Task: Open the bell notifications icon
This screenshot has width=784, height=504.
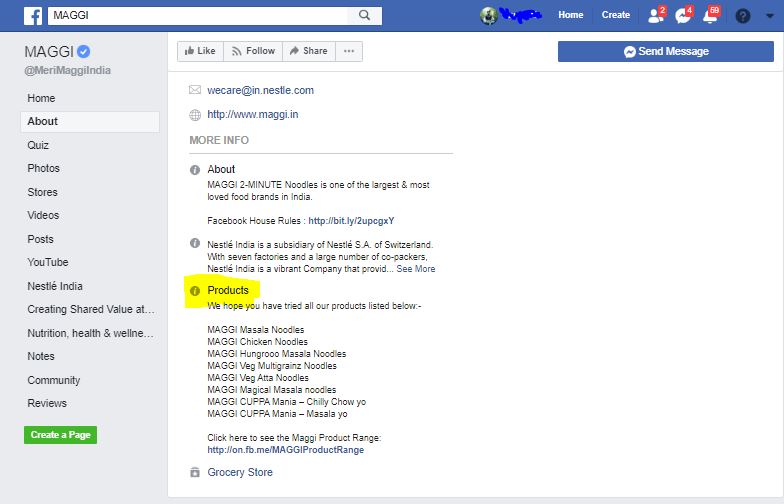Action: click(x=710, y=15)
